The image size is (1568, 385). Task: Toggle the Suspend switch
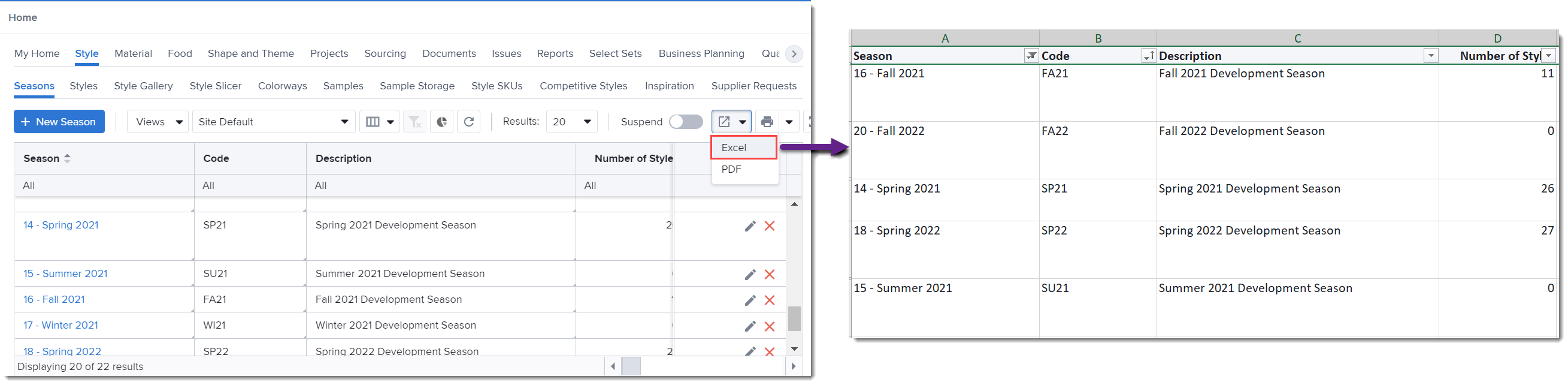686,121
